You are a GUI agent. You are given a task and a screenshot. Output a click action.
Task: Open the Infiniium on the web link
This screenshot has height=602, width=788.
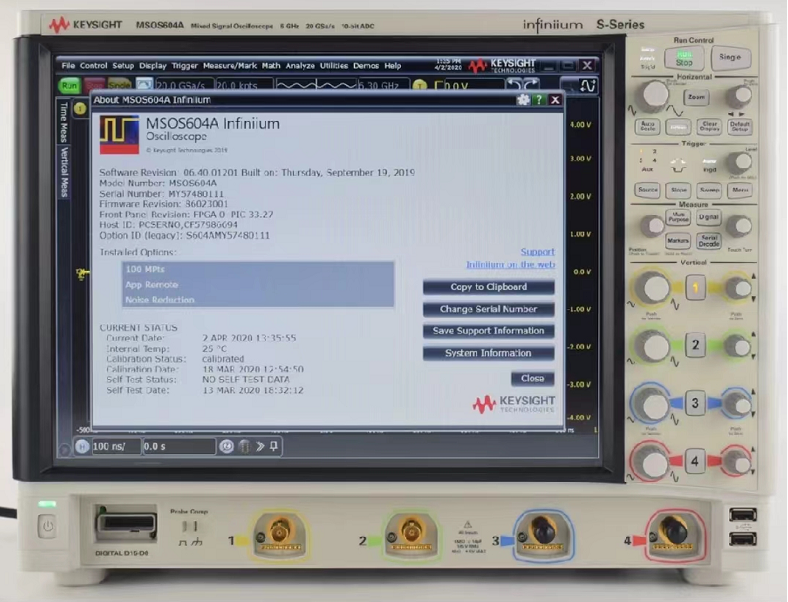(510, 265)
